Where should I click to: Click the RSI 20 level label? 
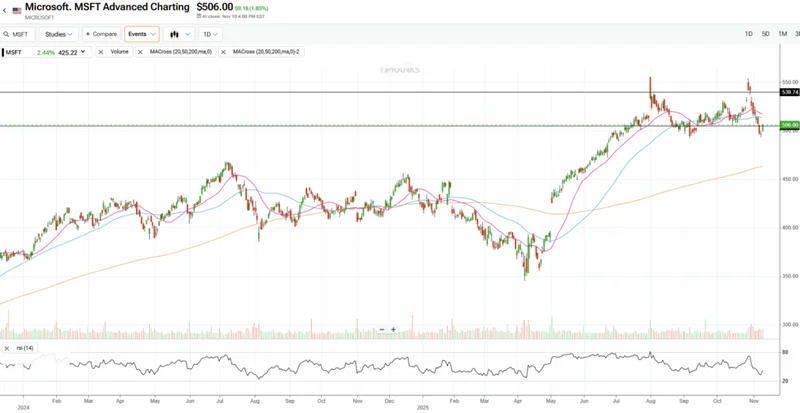(x=785, y=381)
